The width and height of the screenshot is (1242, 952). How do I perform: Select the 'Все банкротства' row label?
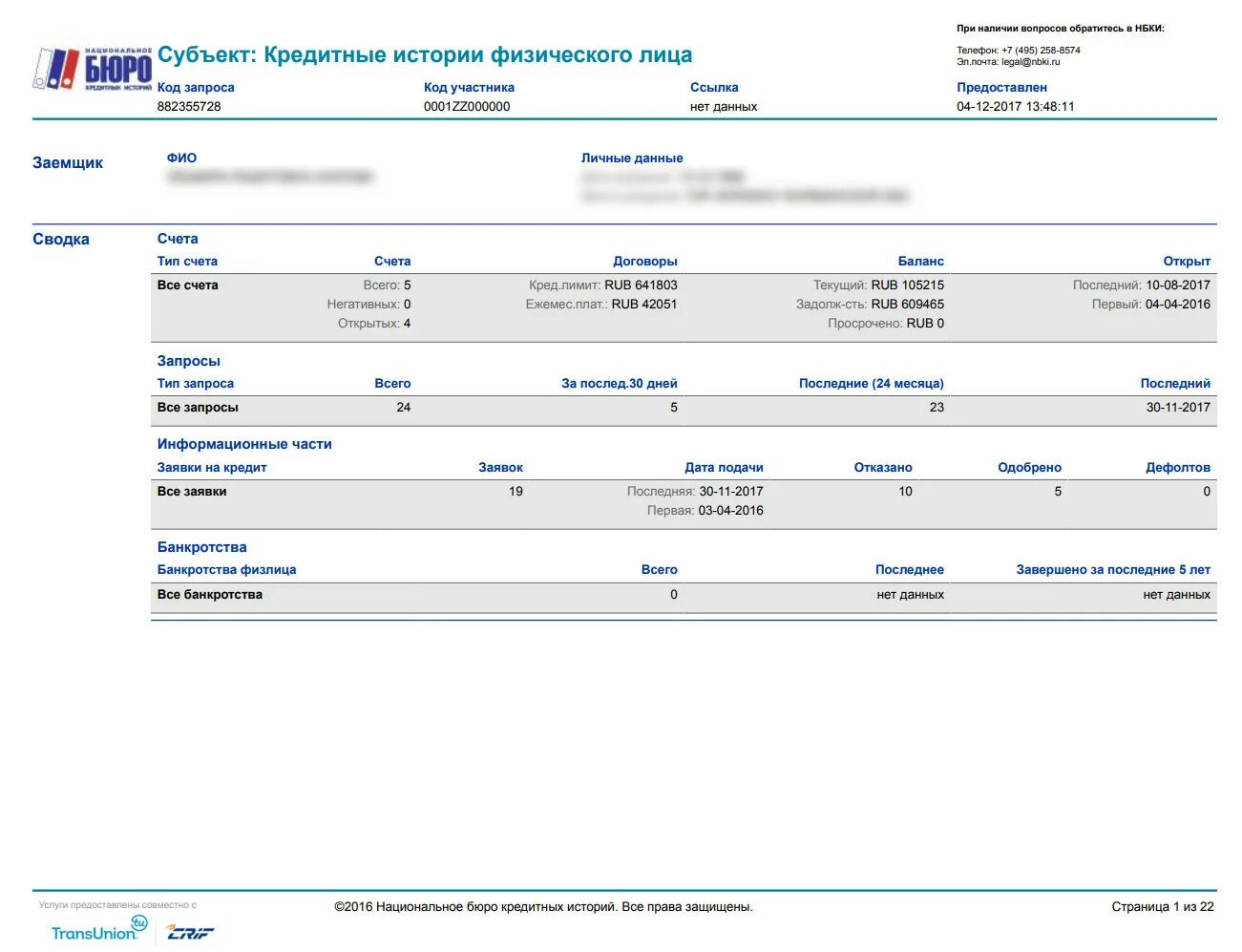click(x=210, y=594)
